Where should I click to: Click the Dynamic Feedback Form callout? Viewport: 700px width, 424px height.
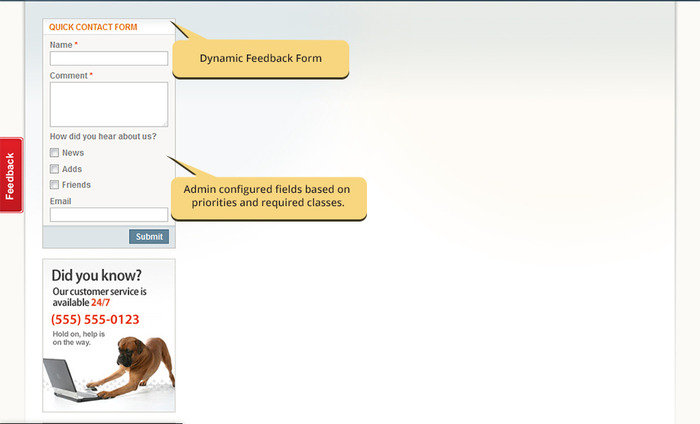pos(261,59)
